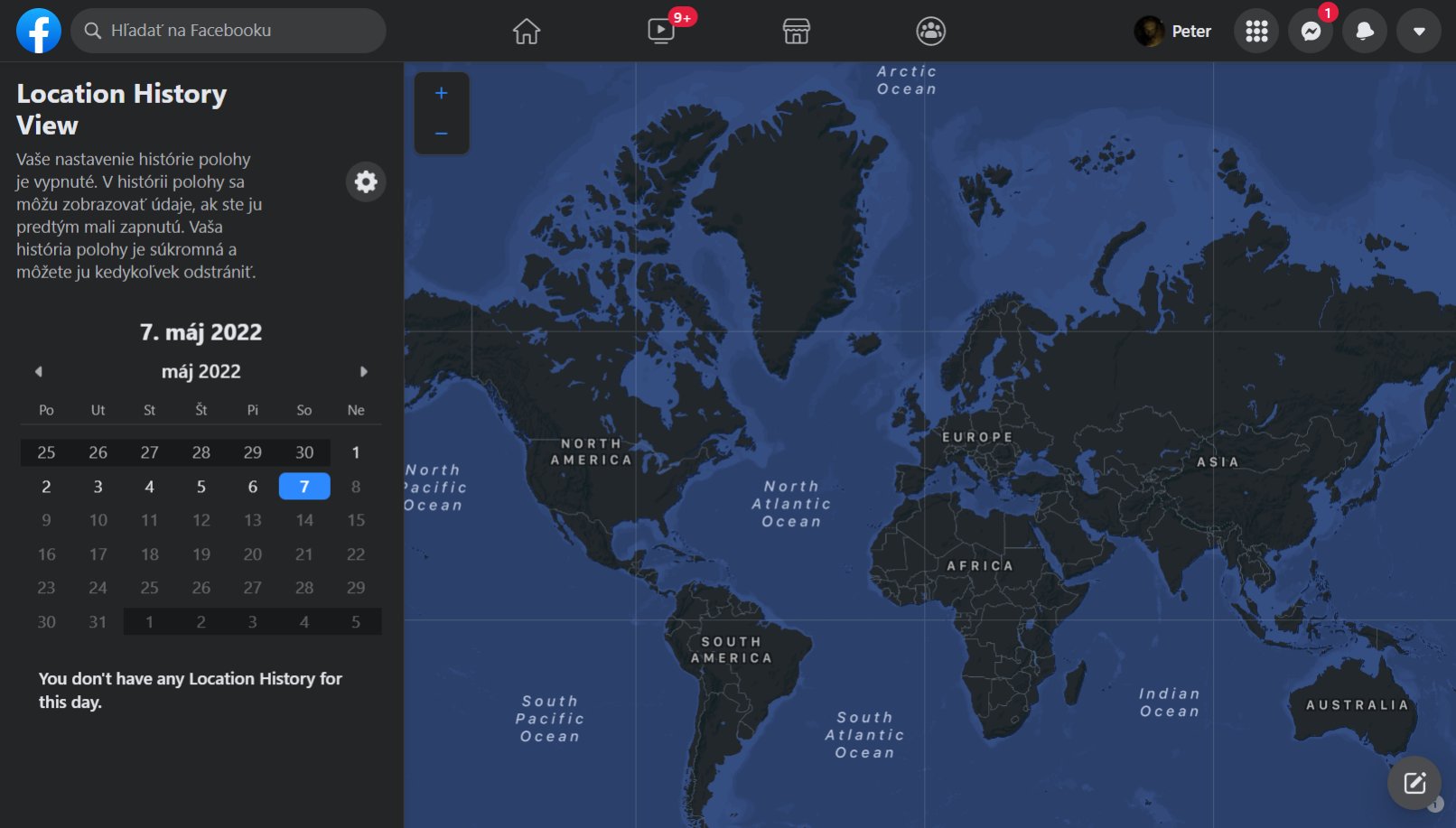Click the SOUTH AMERICA map label

pos(732,649)
